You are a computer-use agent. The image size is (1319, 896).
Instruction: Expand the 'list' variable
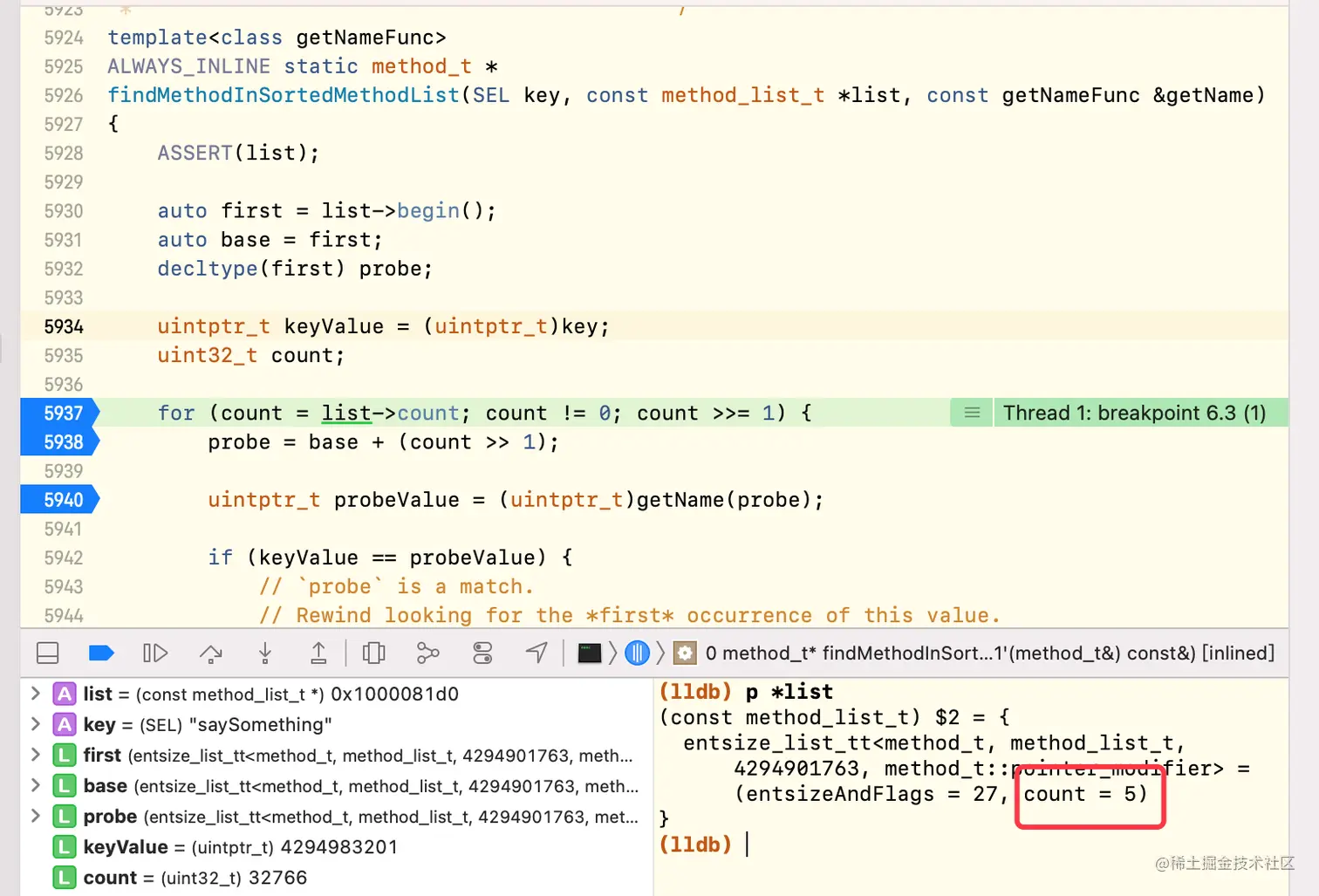(x=35, y=694)
